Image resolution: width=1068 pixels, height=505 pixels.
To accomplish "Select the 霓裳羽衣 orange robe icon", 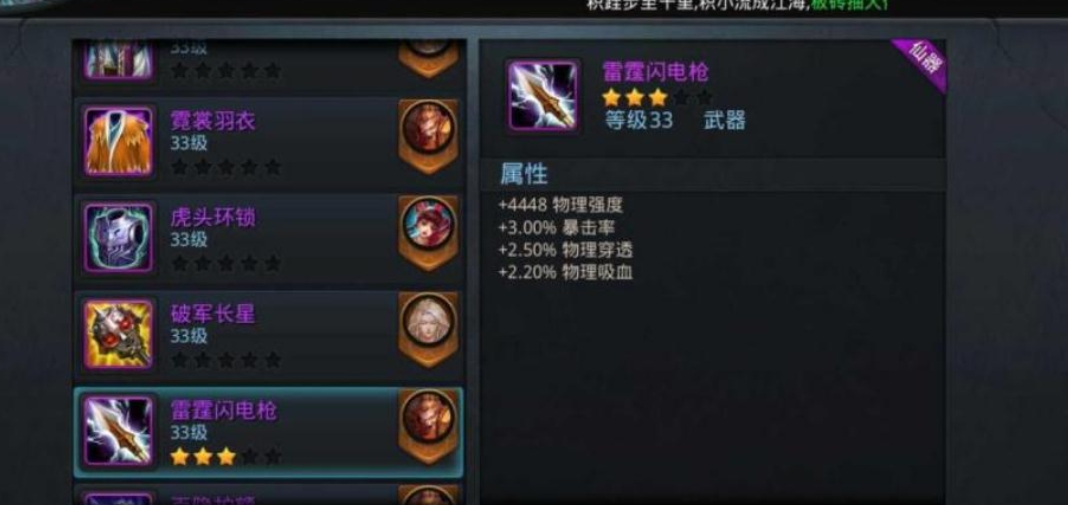I will (x=119, y=142).
